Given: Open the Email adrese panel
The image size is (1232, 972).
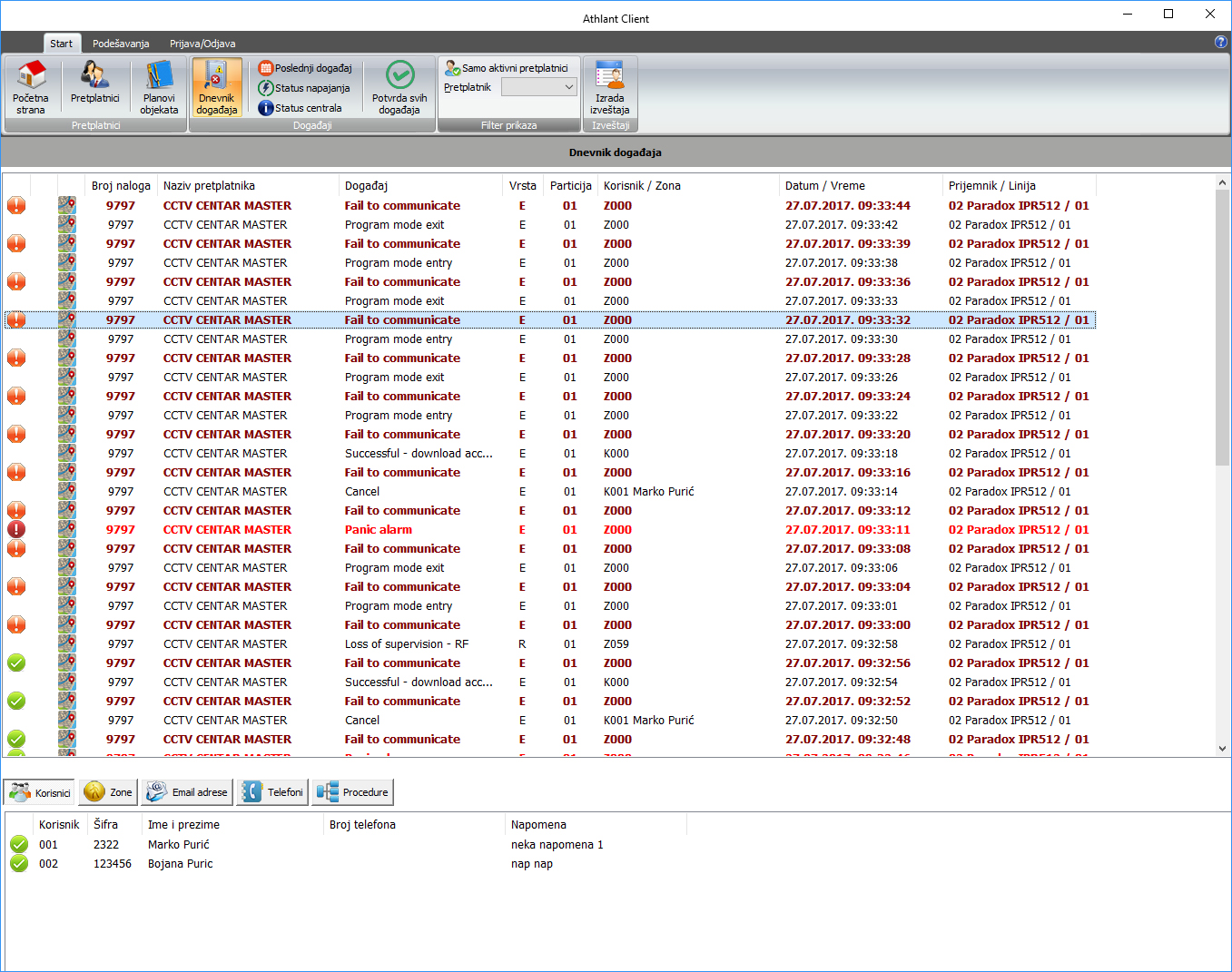Looking at the screenshot, I should click(187, 792).
